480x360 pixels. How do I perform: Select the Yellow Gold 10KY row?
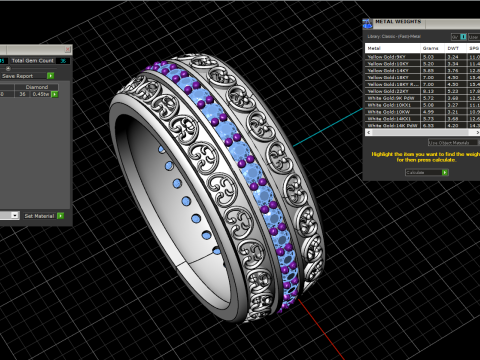click(423, 63)
